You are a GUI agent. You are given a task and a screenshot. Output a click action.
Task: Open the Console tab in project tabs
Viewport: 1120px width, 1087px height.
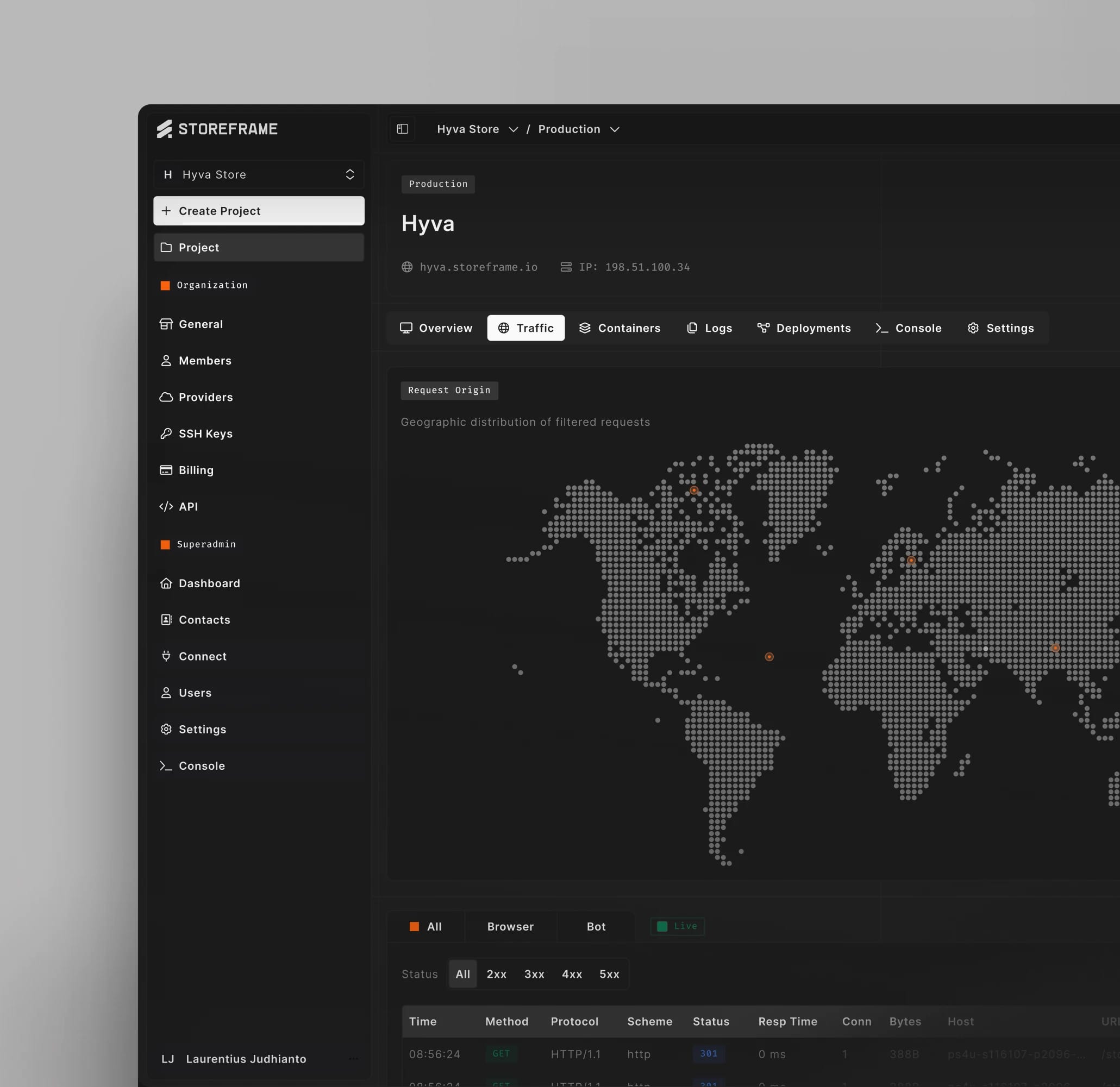pyautogui.click(x=909, y=328)
